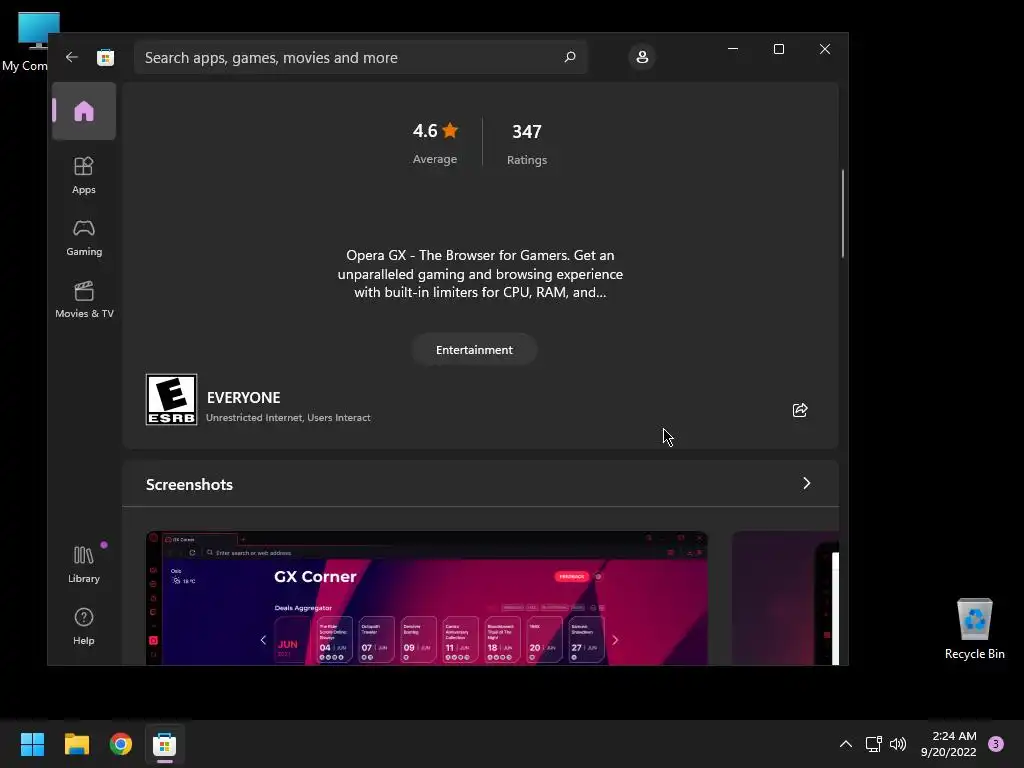Open the Windows Start menu
Image resolution: width=1024 pixels, height=768 pixels.
coord(32,744)
